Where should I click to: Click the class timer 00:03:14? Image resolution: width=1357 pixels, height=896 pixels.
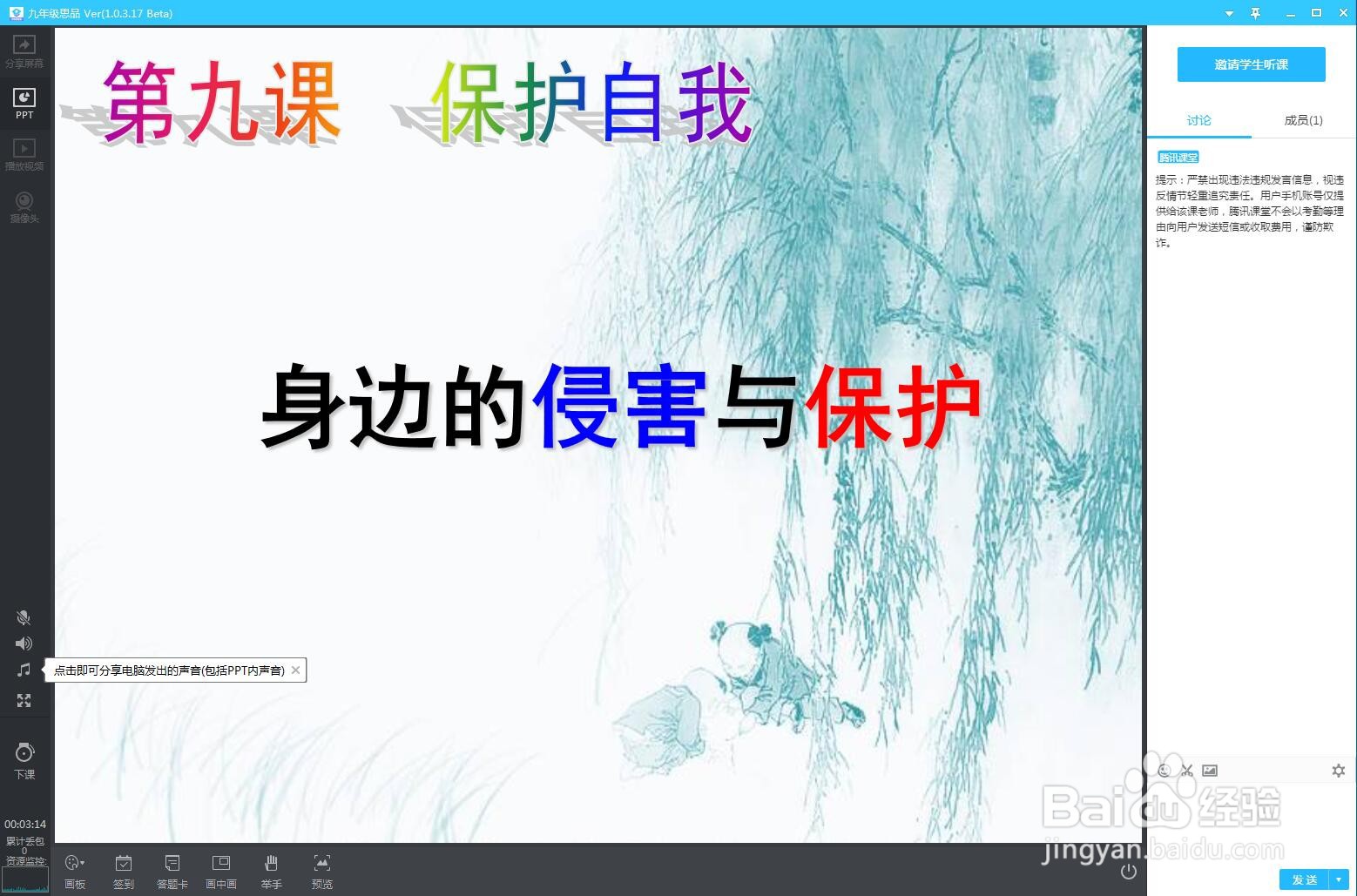pos(25,824)
